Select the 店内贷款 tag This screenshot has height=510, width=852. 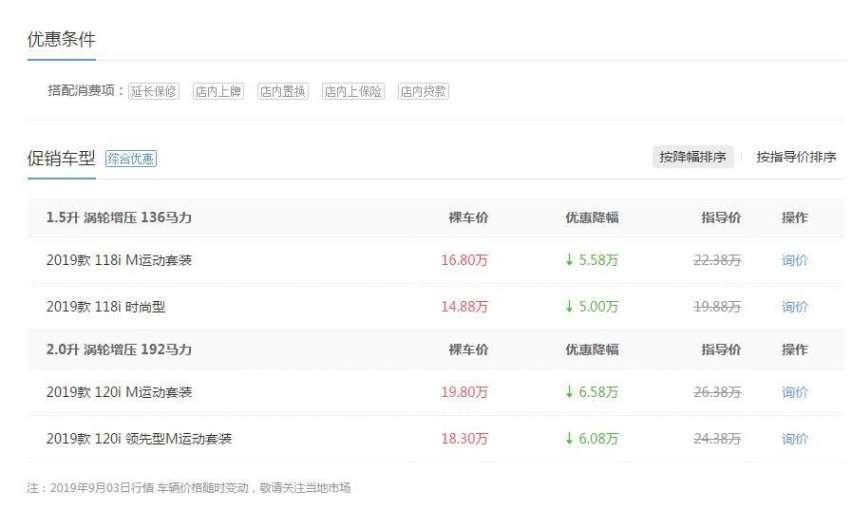pos(423,91)
